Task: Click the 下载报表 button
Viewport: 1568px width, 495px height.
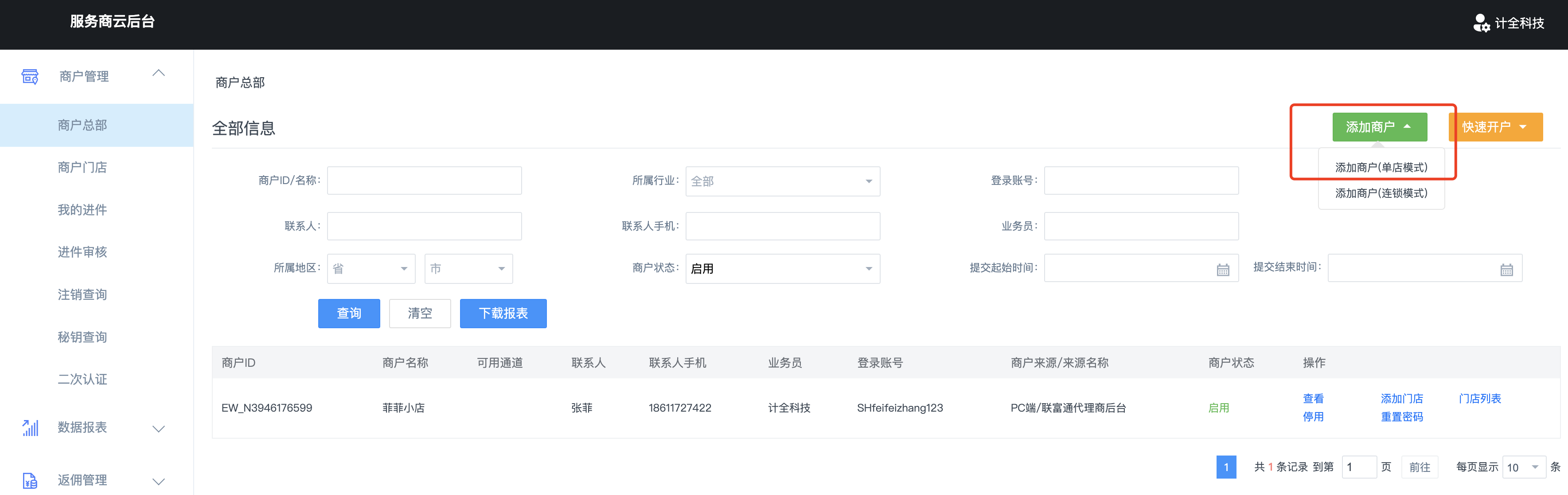Action: (503, 313)
